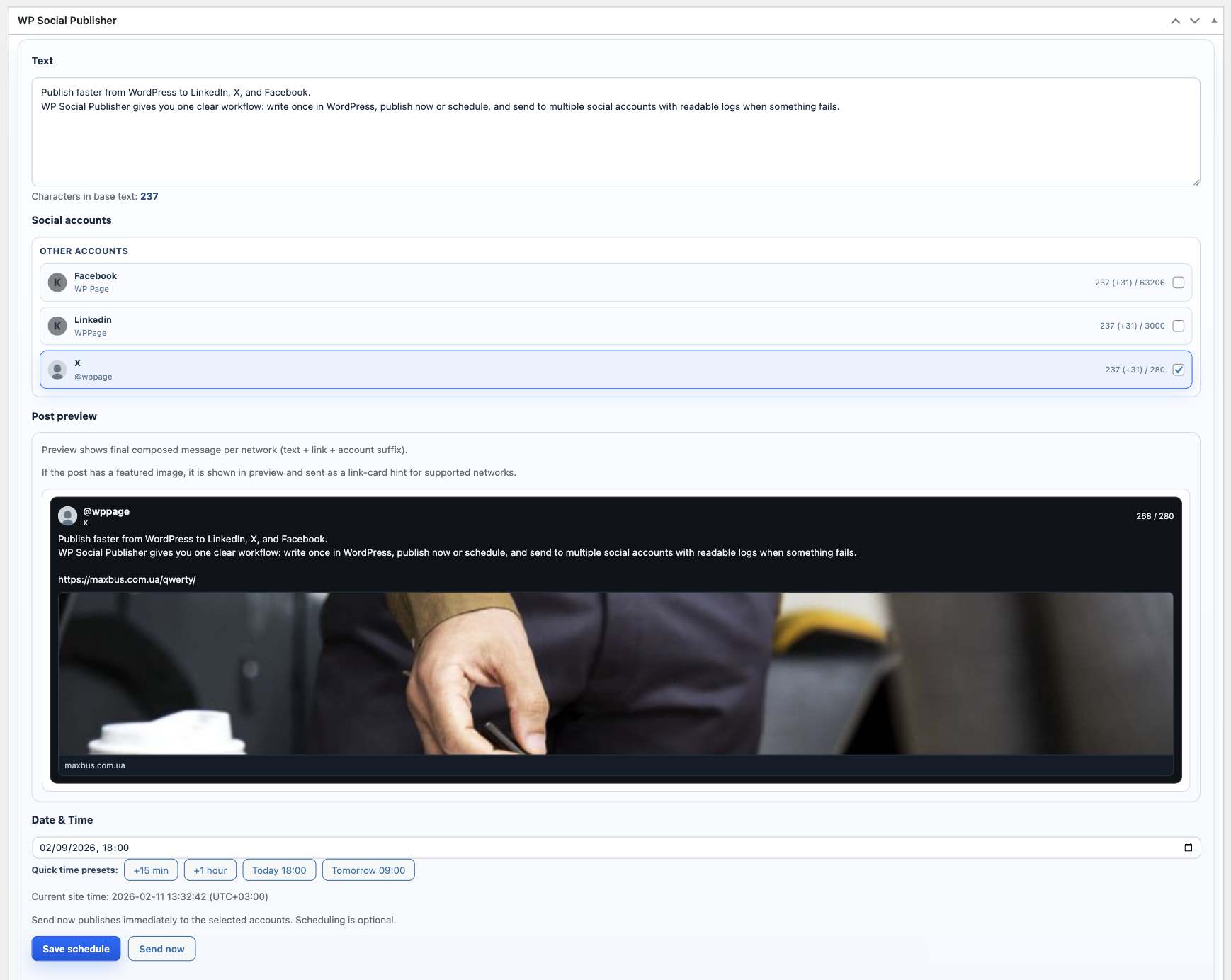The width and height of the screenshot is (1231, 980).
Task: Select the Tomorrow 09:00 time preset
Action: 368,870
